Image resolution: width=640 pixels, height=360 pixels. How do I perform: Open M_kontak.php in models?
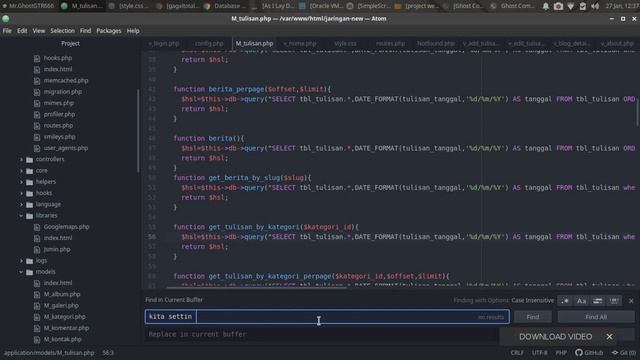coord(62,339)
